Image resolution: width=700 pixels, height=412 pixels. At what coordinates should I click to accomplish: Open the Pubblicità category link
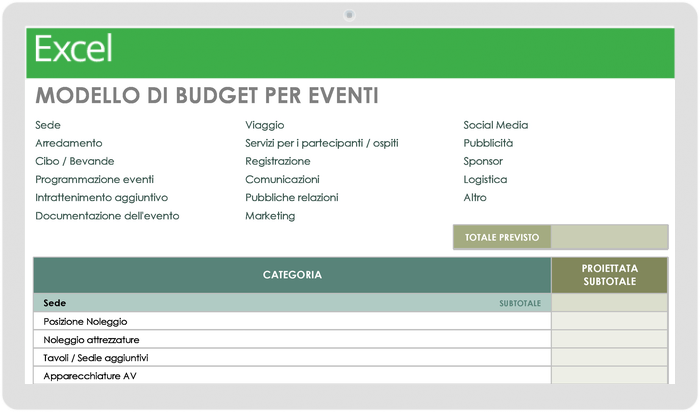(x=488, y=143)
